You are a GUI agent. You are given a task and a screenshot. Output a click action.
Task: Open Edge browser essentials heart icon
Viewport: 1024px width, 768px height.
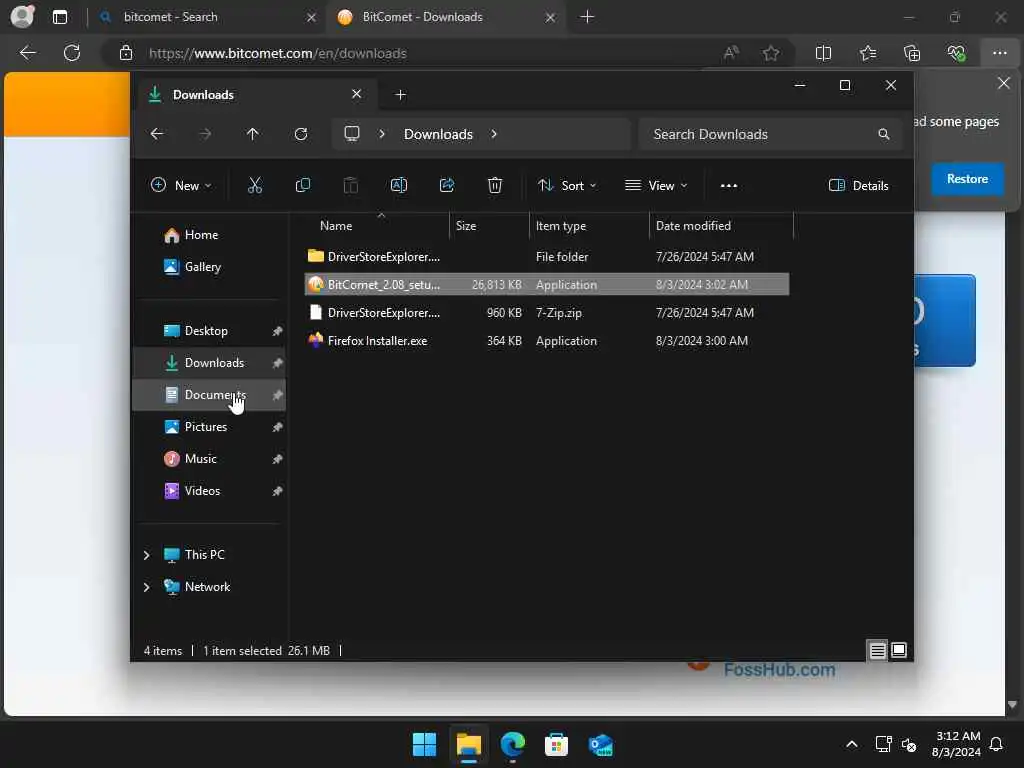click(x=956, y=53)
